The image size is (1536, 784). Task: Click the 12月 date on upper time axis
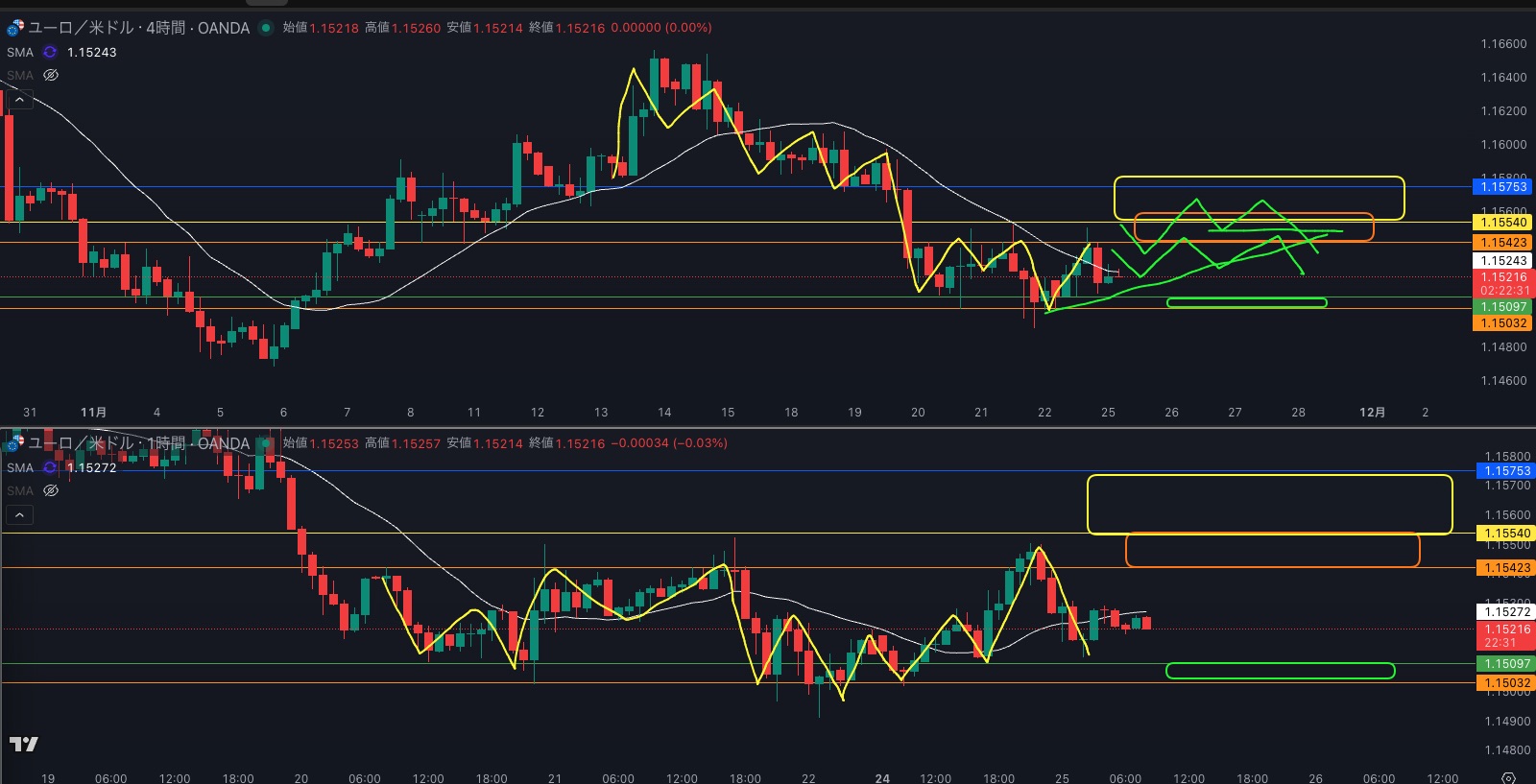click(x=1372, y=412)
